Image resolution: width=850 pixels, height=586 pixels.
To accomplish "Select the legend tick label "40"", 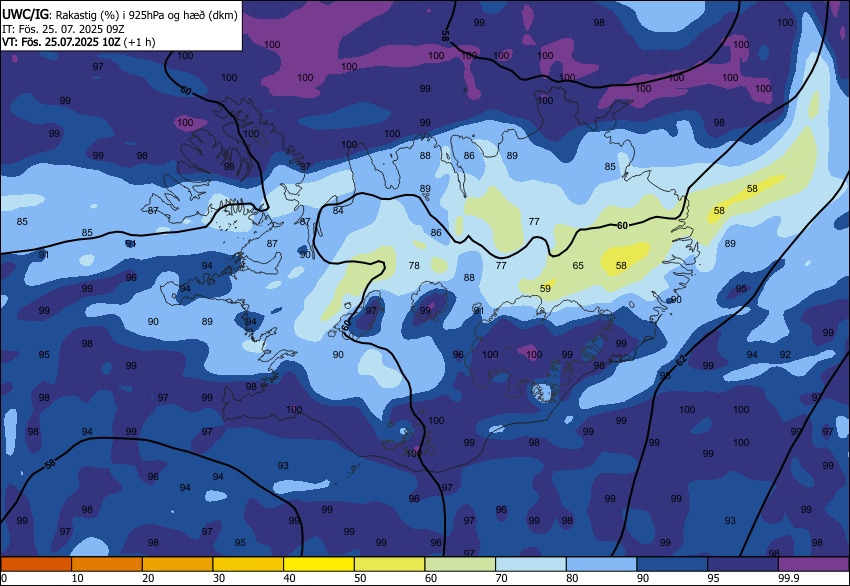I will 289,578.
